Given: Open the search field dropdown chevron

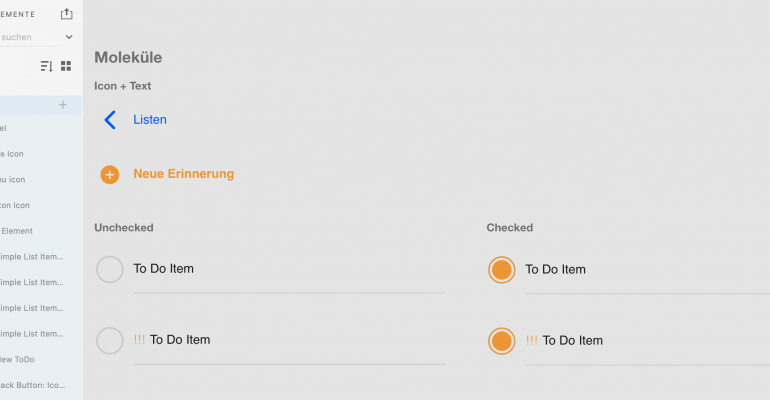Looking at the screenshot, I should [x=69, y=37].
